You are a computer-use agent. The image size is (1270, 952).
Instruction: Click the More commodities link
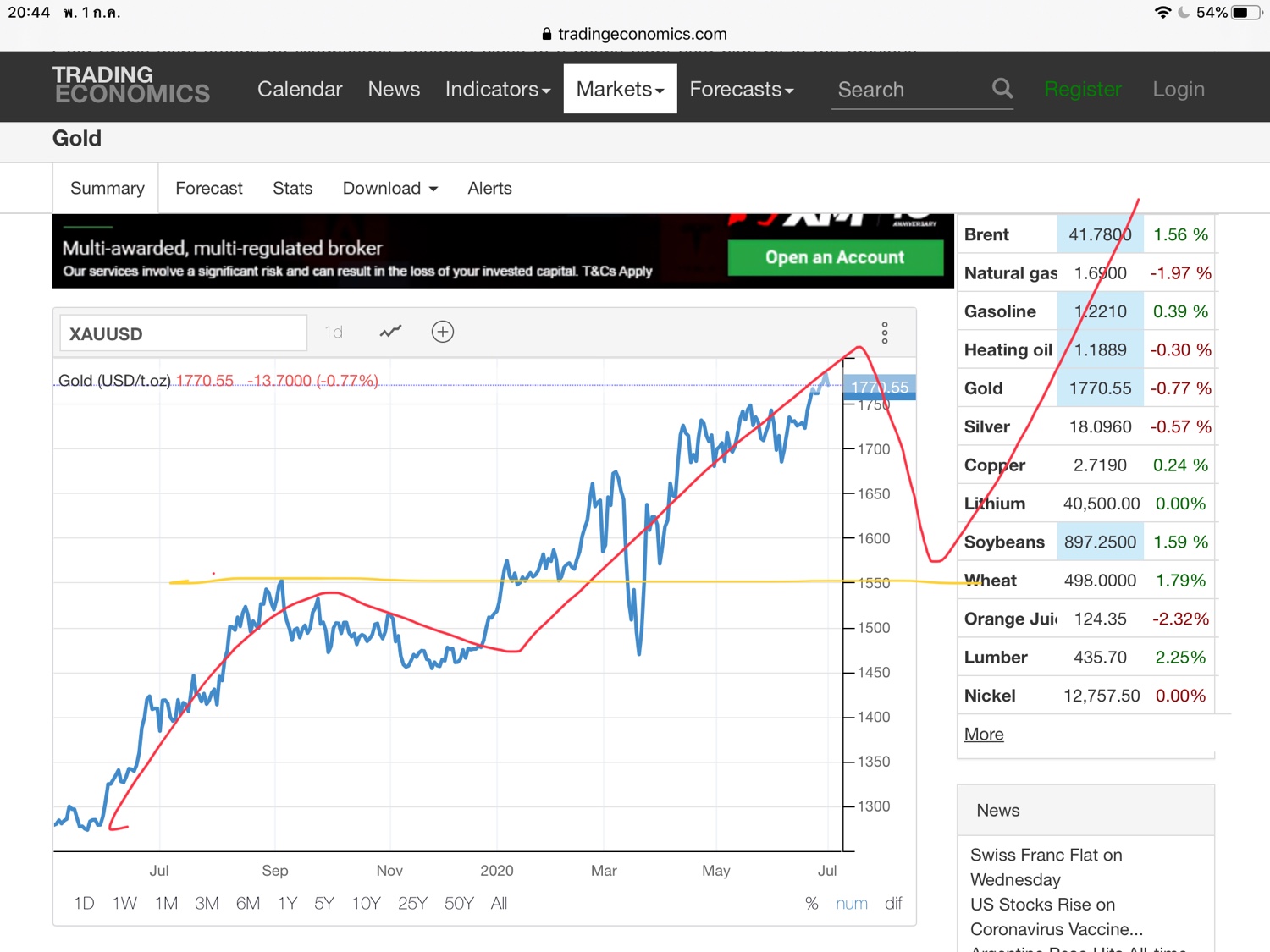(x=984, y=734)
